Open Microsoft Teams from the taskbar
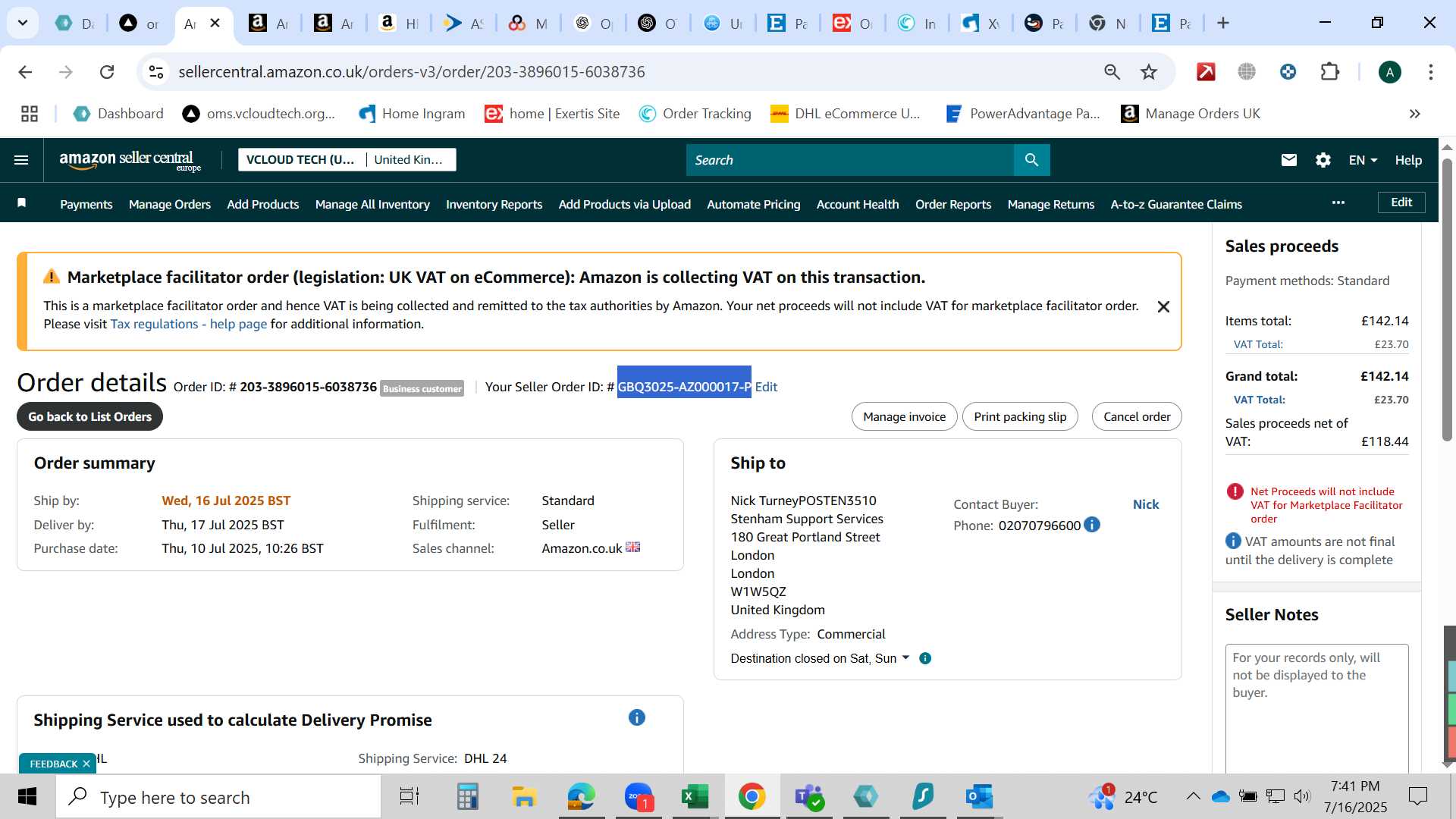 pyautogui.click(x=808, y=796)
